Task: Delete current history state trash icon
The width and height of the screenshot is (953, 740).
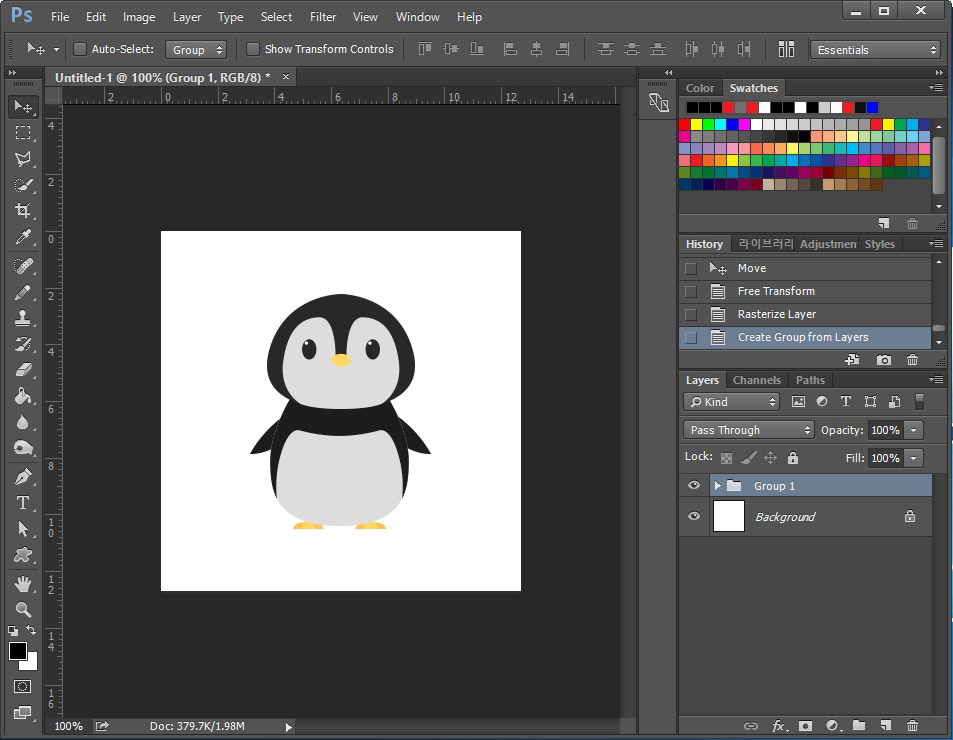Action: click(x=912, y=360)
